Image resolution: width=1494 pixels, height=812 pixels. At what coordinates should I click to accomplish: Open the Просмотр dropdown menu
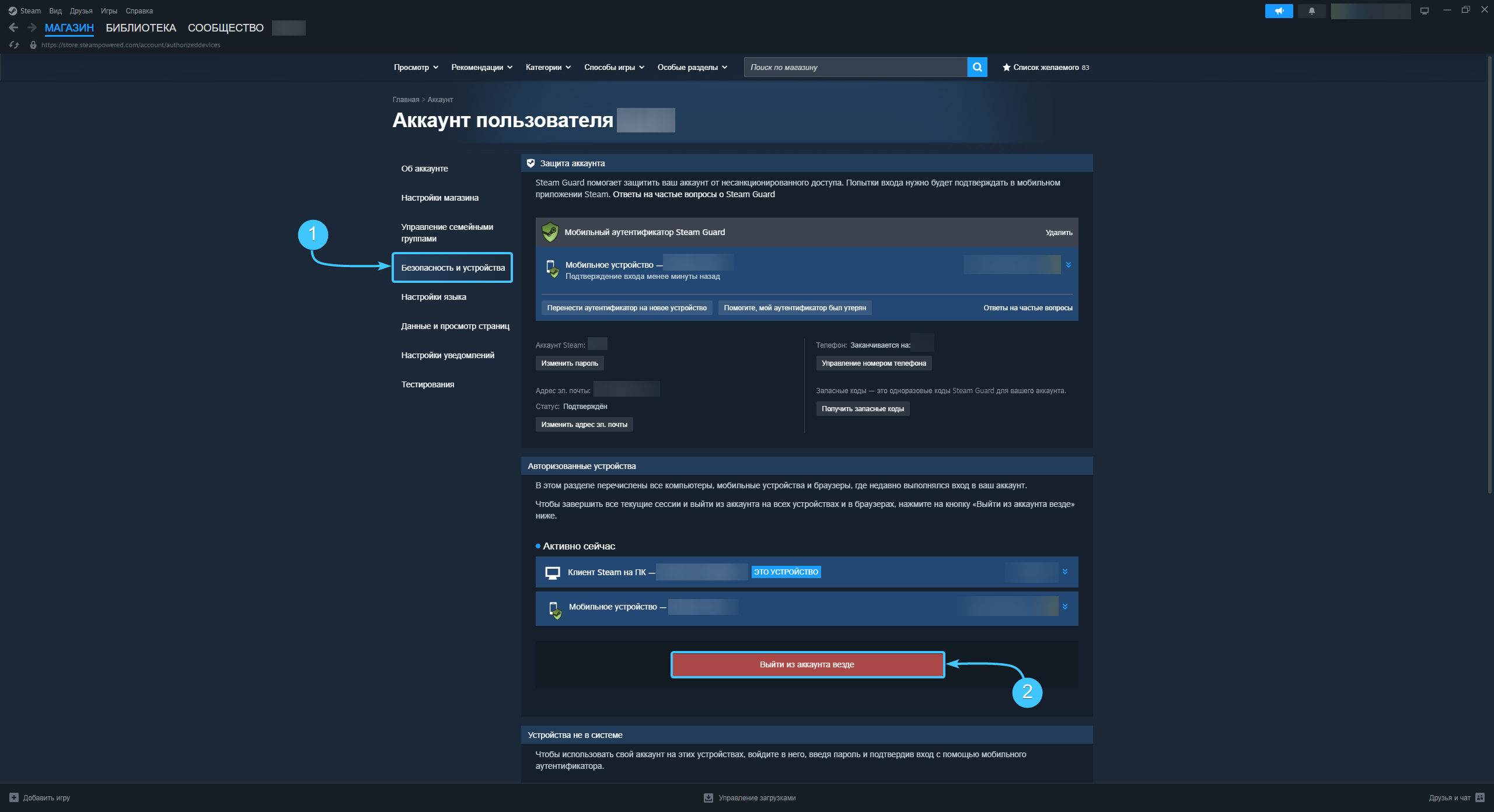(x=416, y=67)
